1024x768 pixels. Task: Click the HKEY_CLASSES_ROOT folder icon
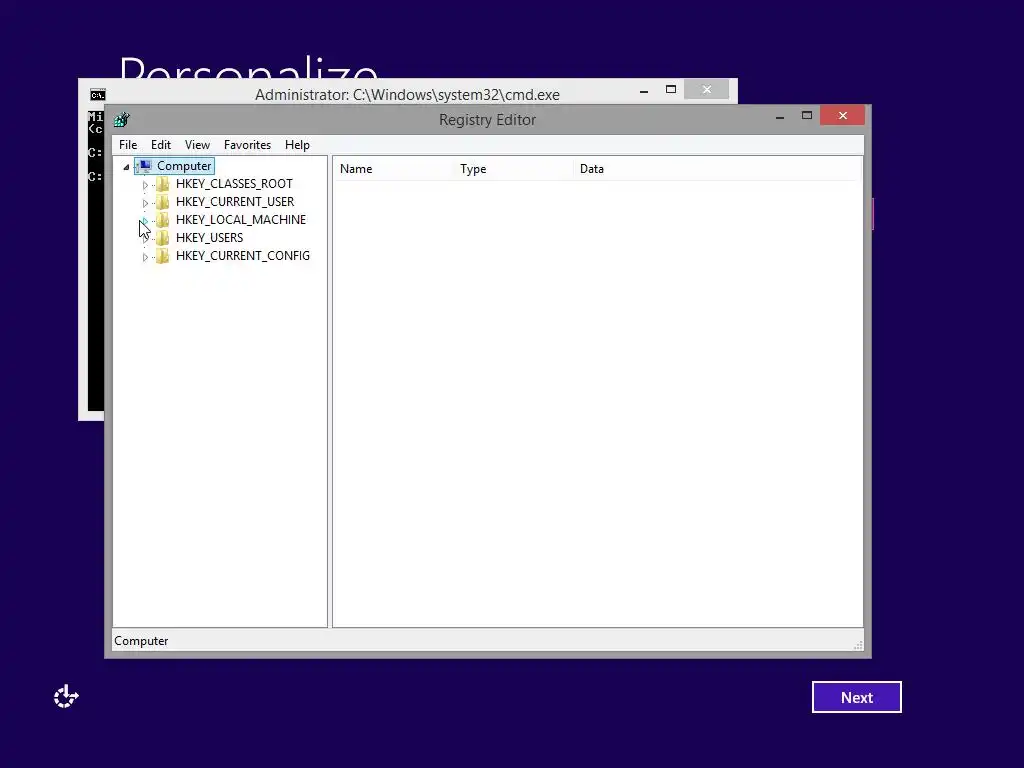pyautogui.click(x=162, y=184)
